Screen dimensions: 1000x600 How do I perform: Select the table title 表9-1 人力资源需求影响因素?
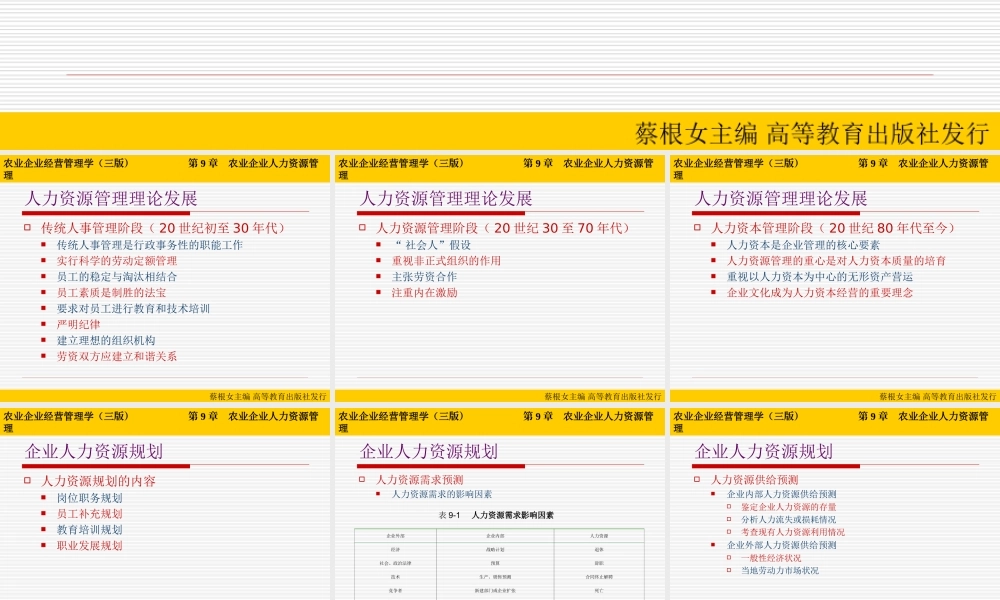[x=497, y=515]
